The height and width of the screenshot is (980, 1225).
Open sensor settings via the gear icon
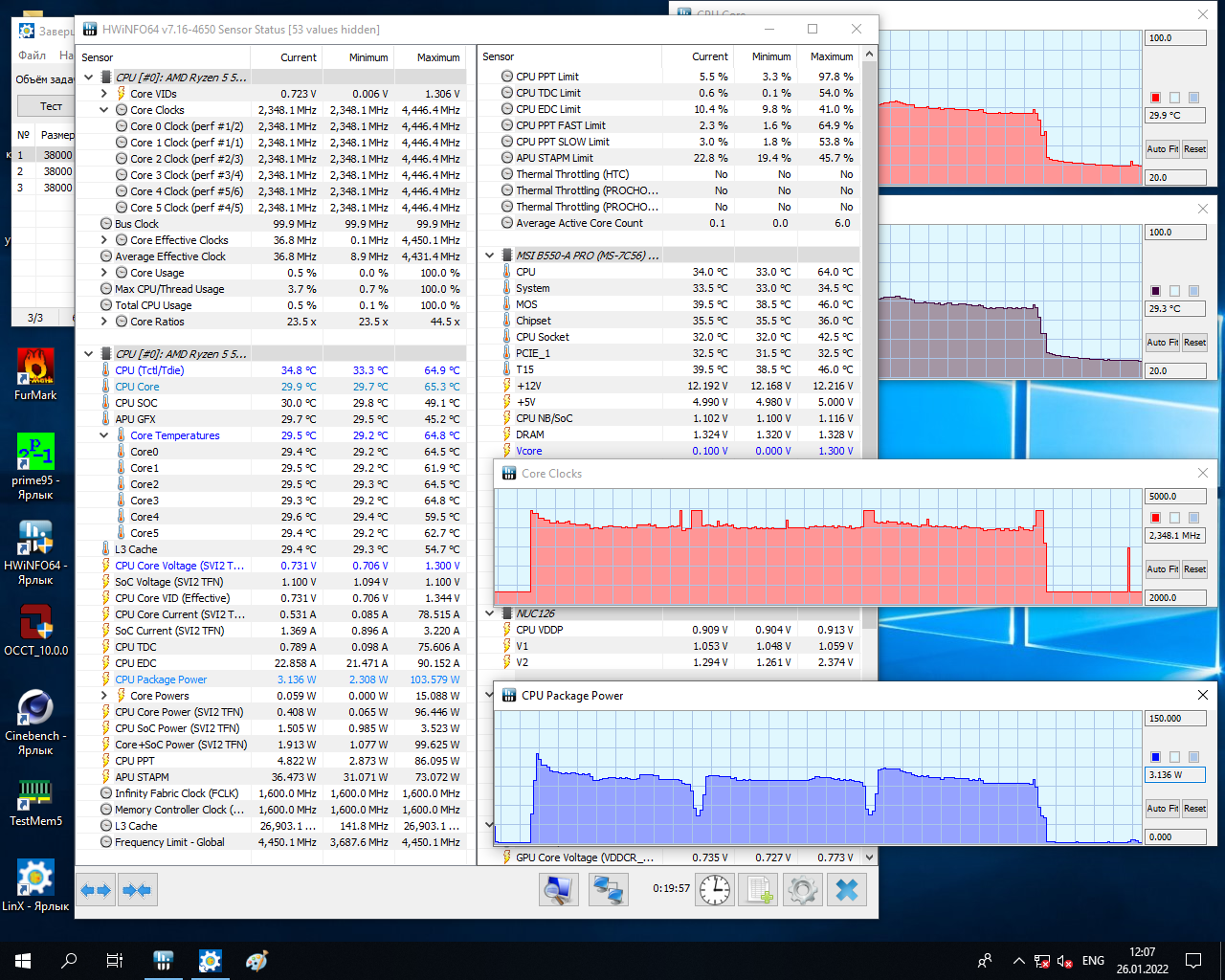click(803, 890)
